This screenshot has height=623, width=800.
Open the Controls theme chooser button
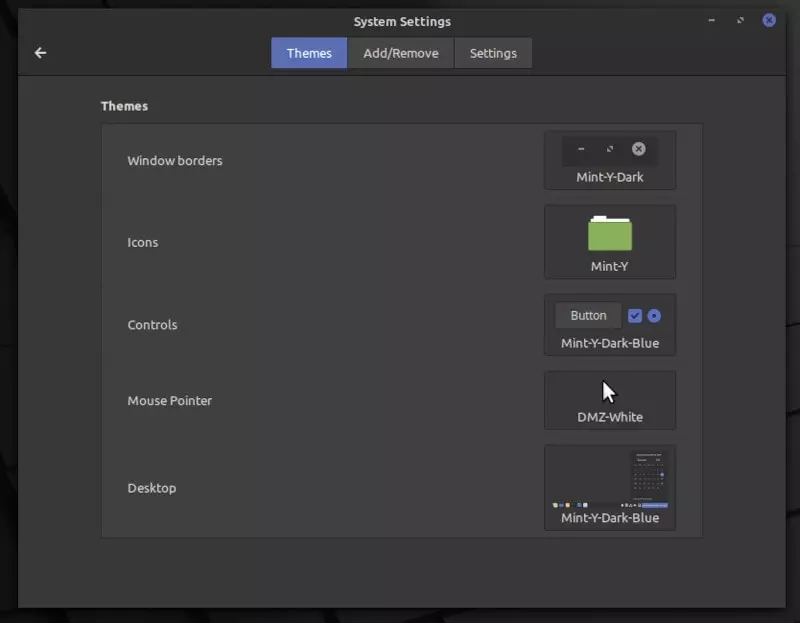(x=610, y=325)
